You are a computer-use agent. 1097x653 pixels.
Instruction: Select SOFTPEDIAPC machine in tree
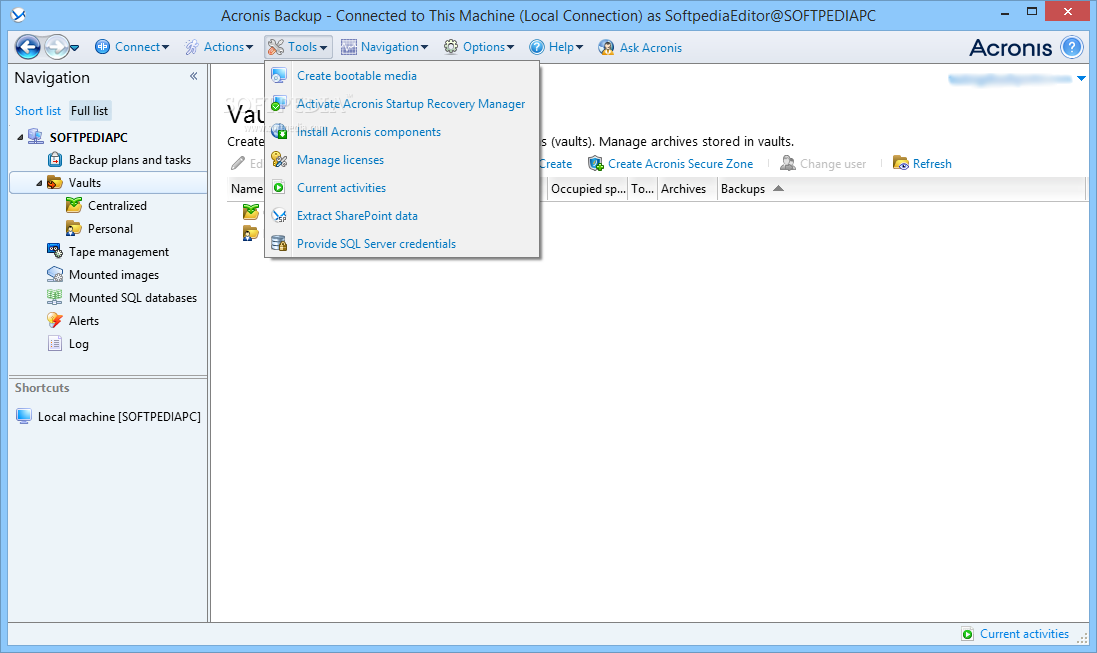[88, 137]
